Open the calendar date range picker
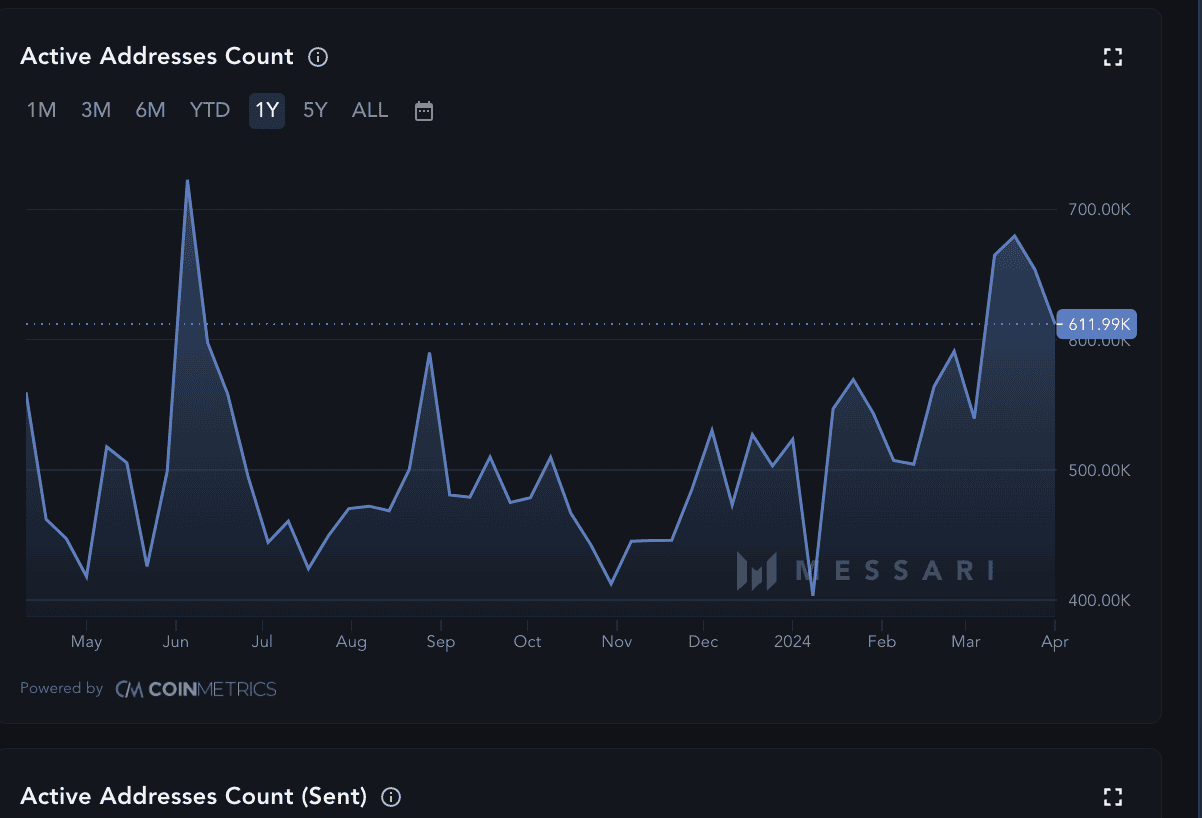This screenshot has width=1202, height=818. 424,111
